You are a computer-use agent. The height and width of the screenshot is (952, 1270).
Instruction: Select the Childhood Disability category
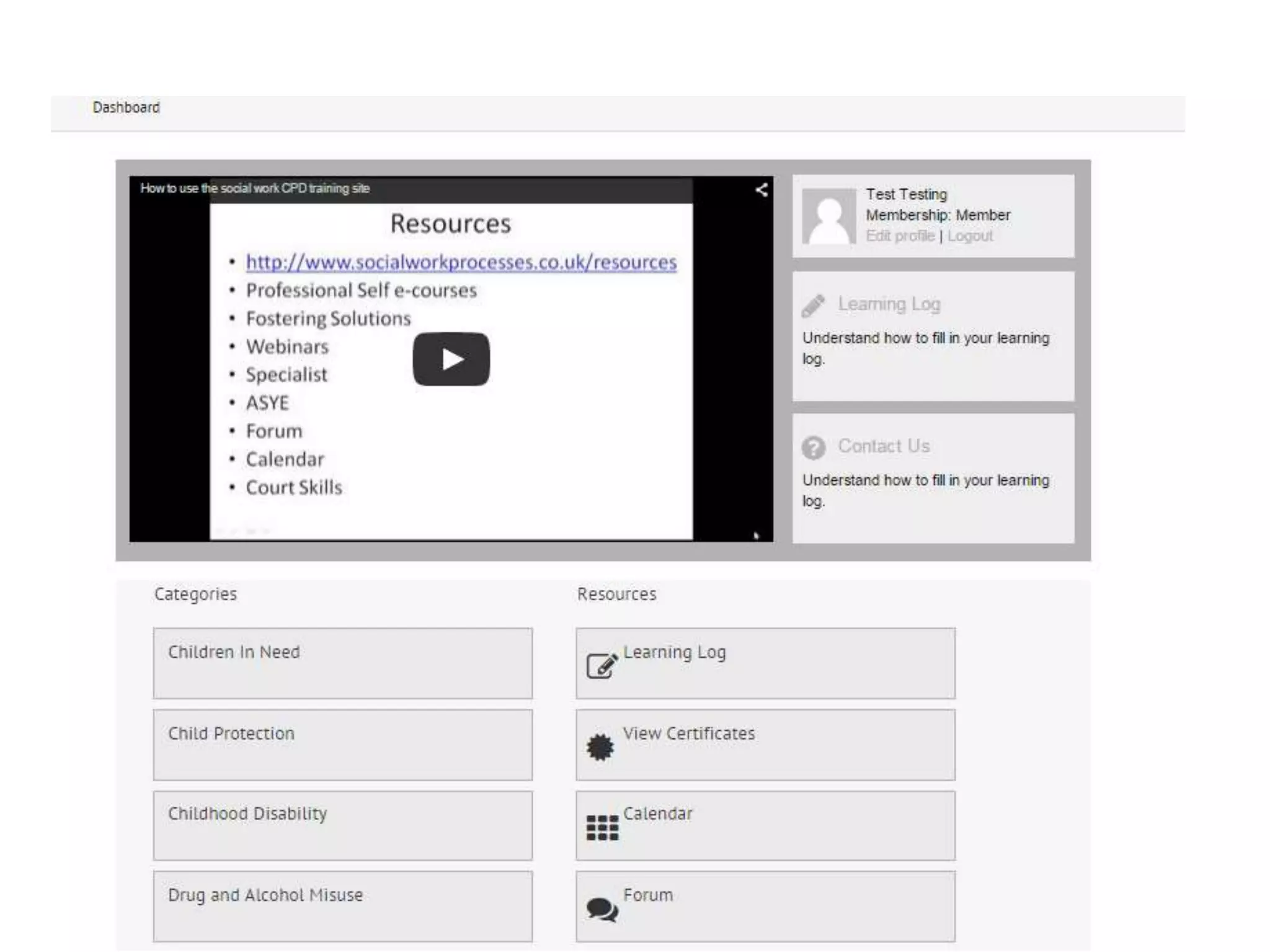[247, 814]
